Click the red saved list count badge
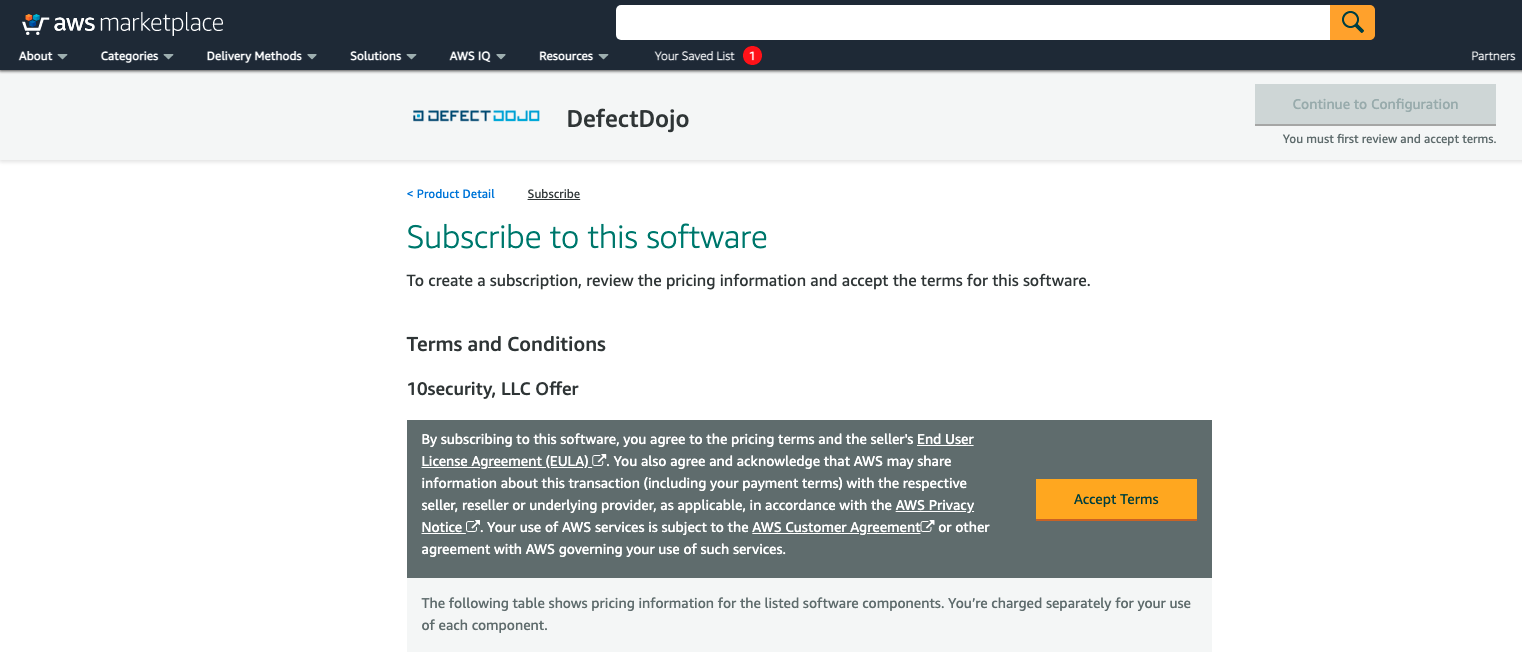This screenshot has height=652, width=1522. click(x=753, y=56)
